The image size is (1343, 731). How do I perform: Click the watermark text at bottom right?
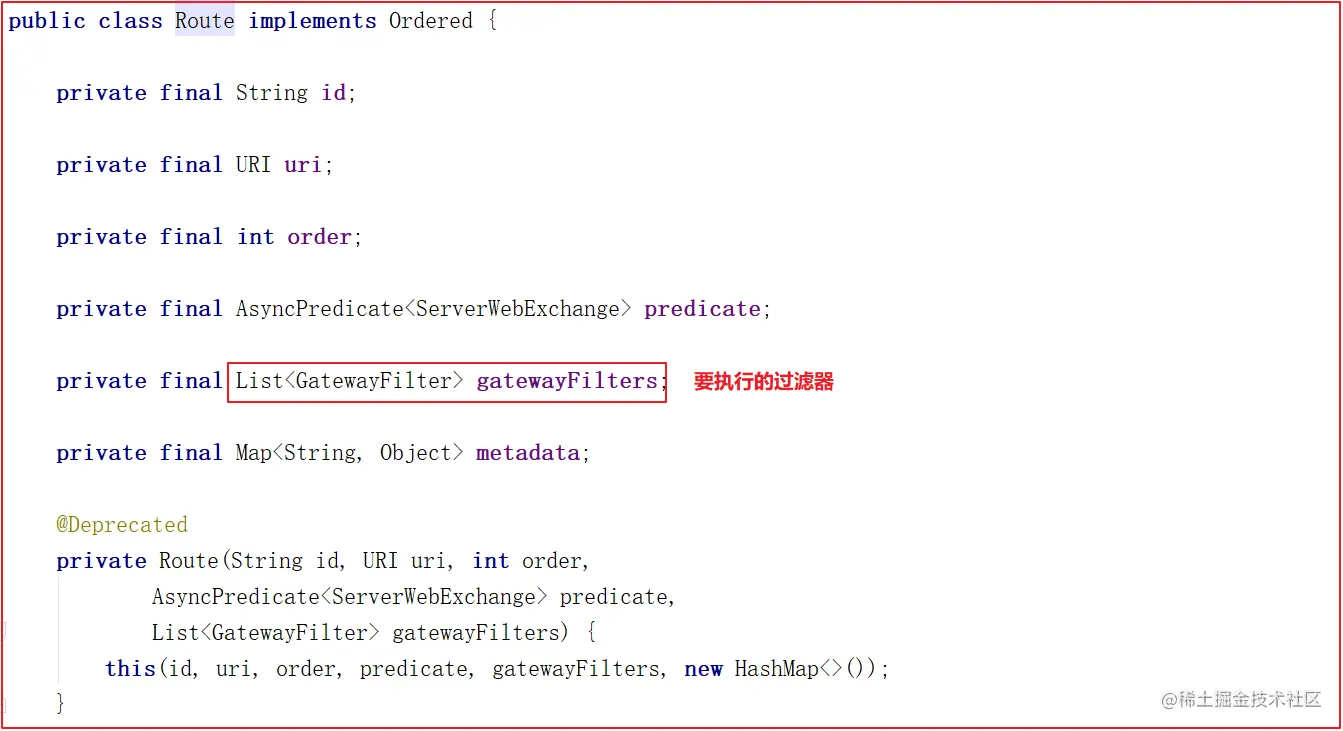1241,700
